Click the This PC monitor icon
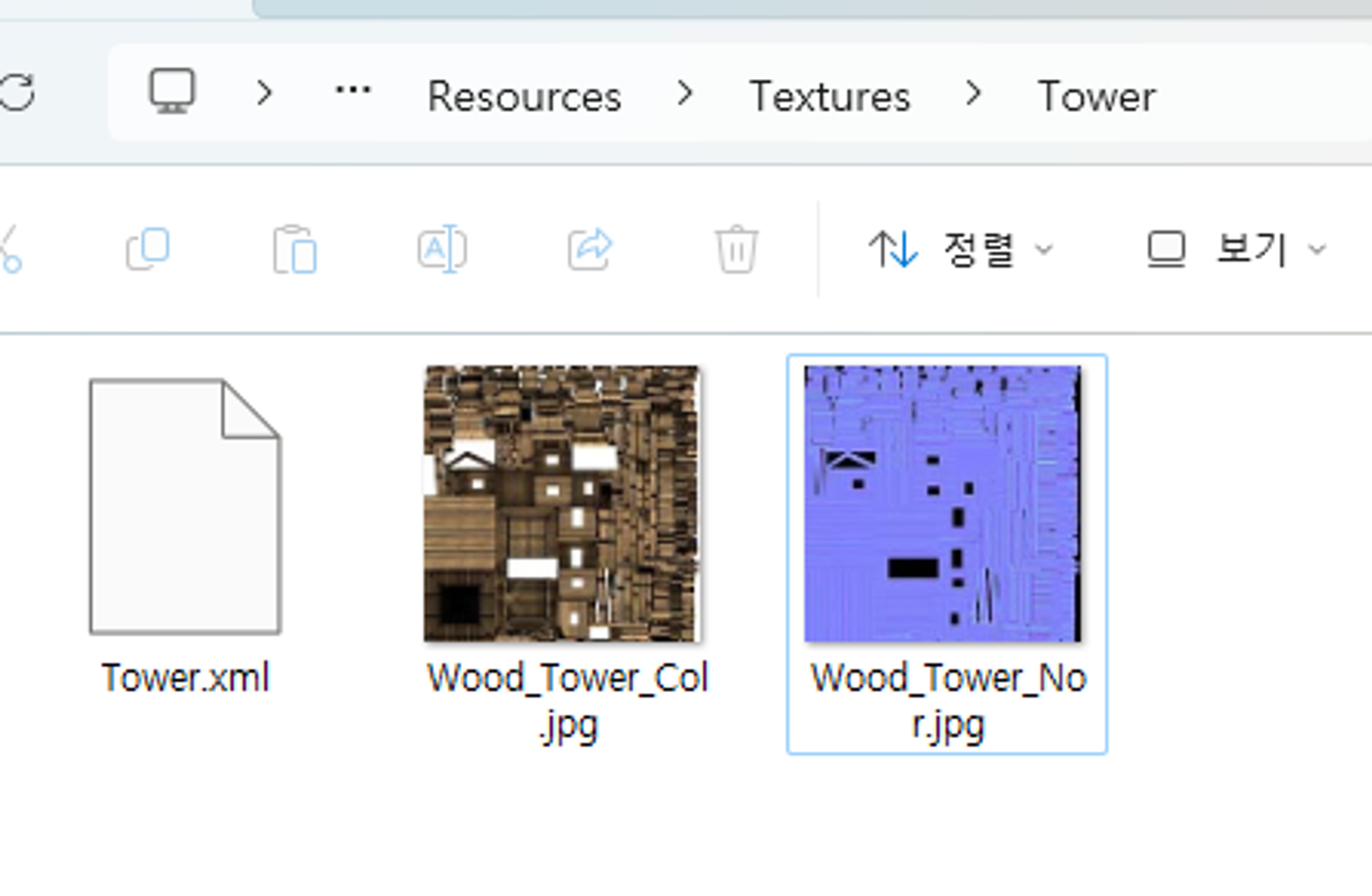The image size is (1372, 896). [172, 91]
